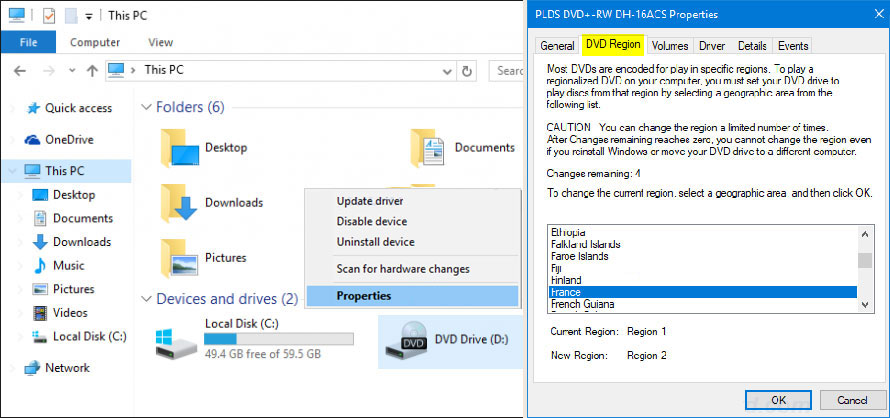This screenshot has height=418, width=890.
Task: Click the new folder icon in title bar
Action: tap(71, 15)
